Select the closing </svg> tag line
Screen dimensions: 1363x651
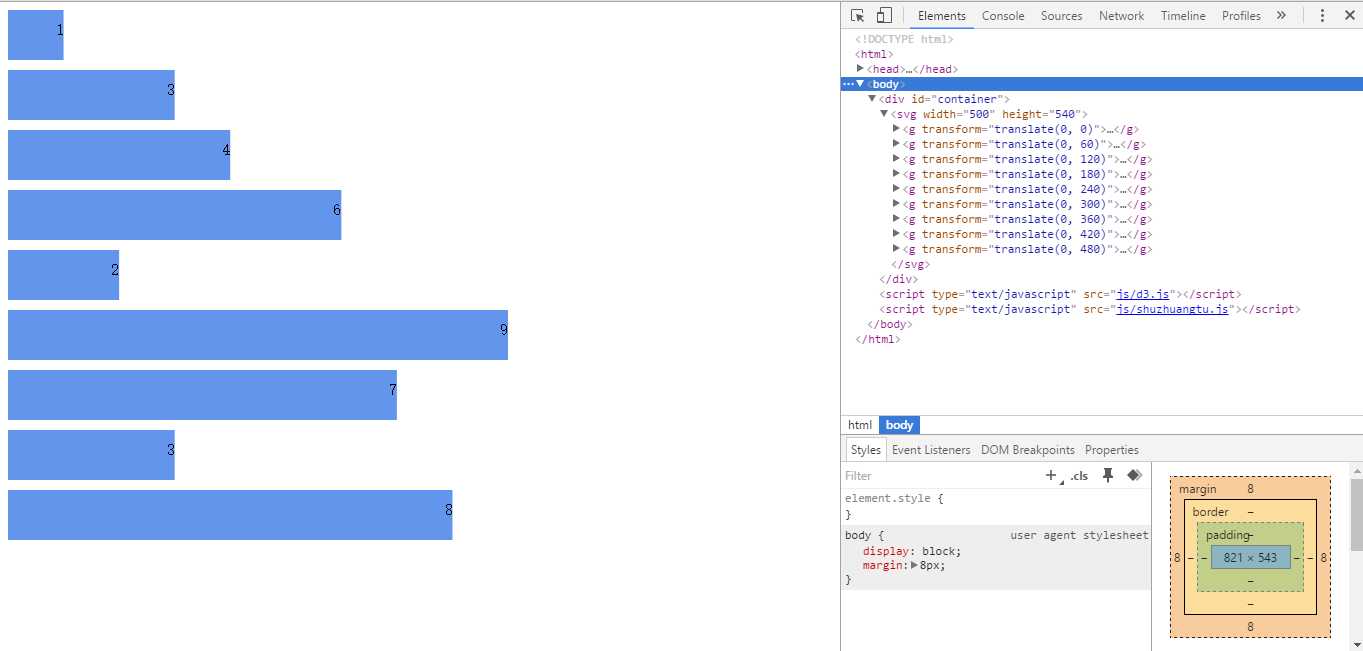[x=911, y=264]
